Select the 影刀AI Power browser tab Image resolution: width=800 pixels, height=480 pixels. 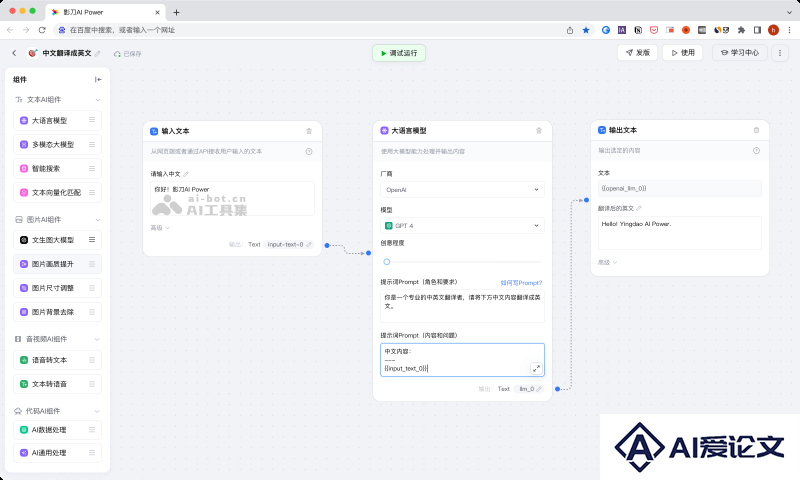(x=105, y=12)
